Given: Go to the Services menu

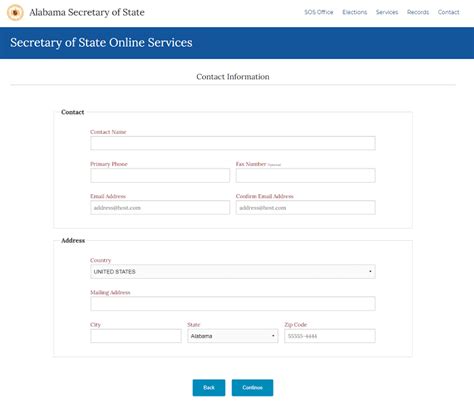Looking at the screenshot, I should click(387, 12).
